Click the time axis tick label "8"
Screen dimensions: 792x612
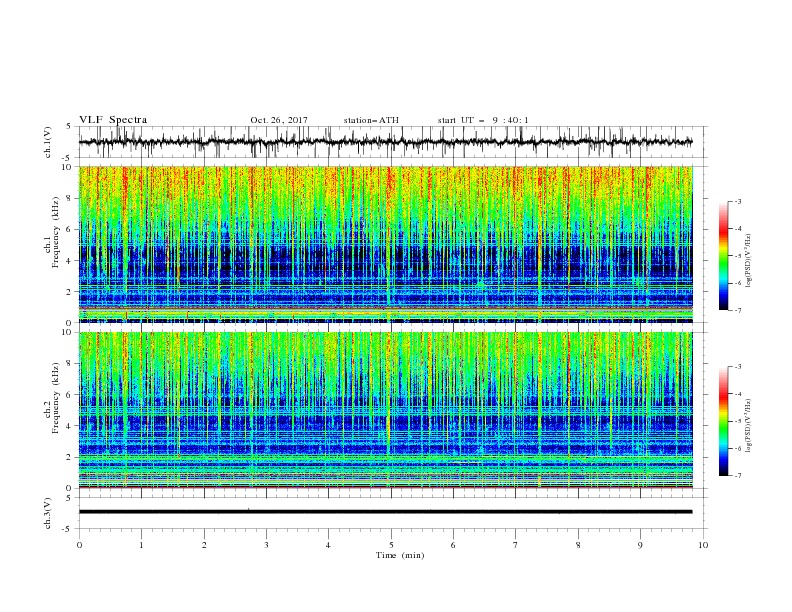(578, 545)
